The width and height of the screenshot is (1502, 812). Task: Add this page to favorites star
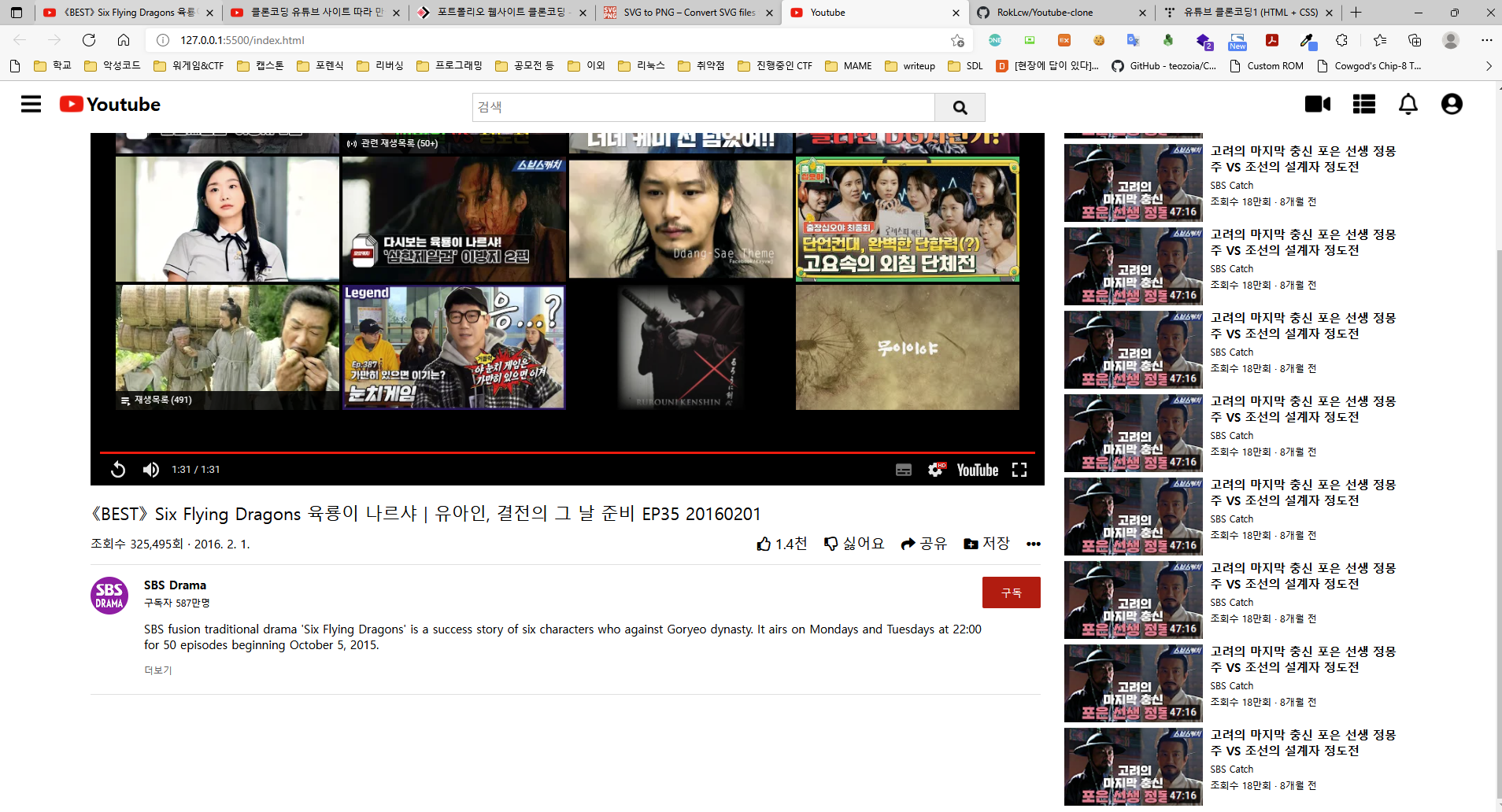957,40
